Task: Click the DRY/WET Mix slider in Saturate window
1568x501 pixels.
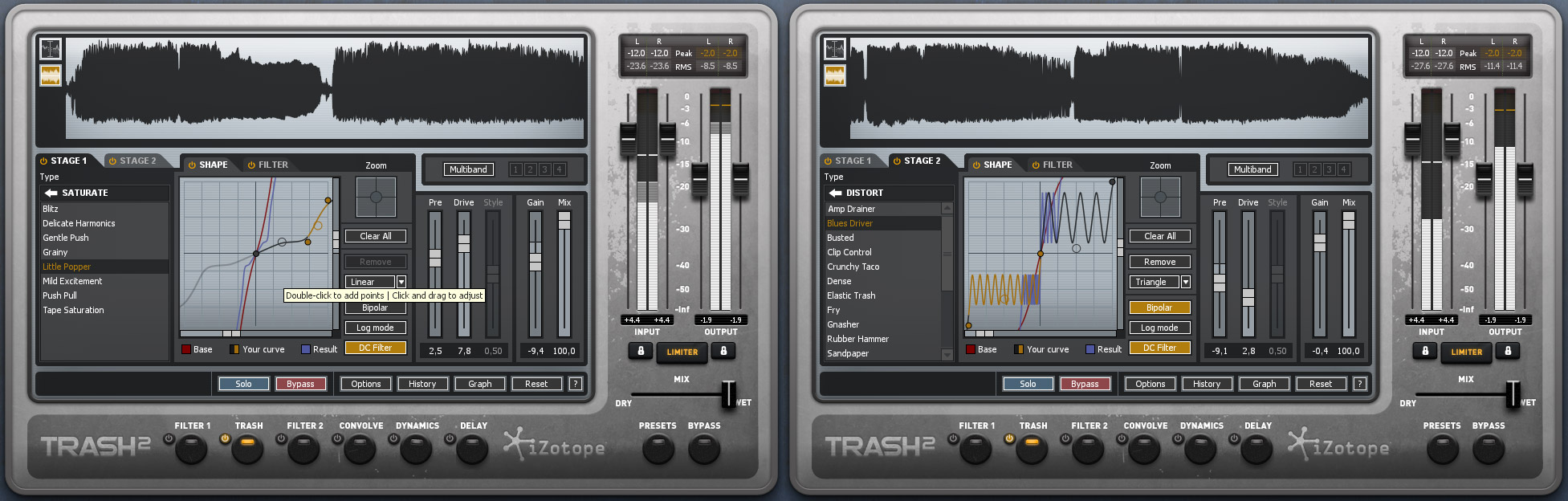Action: click(x=728, y=393)
